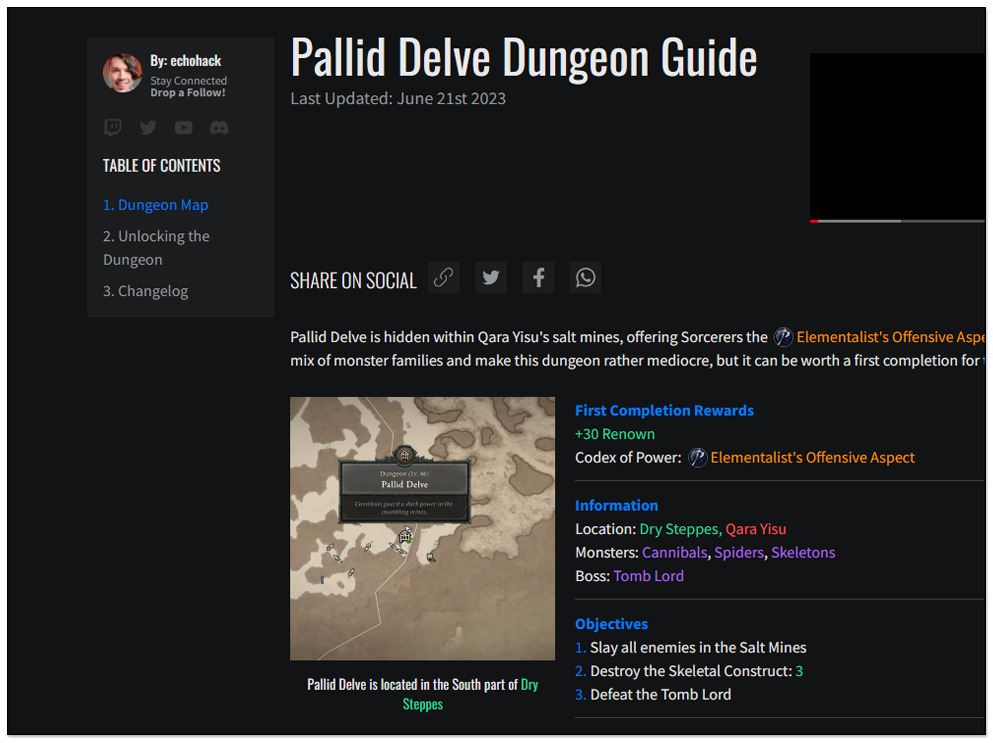Click aspect icon in the intro paragraph

(x=783, y=337)
